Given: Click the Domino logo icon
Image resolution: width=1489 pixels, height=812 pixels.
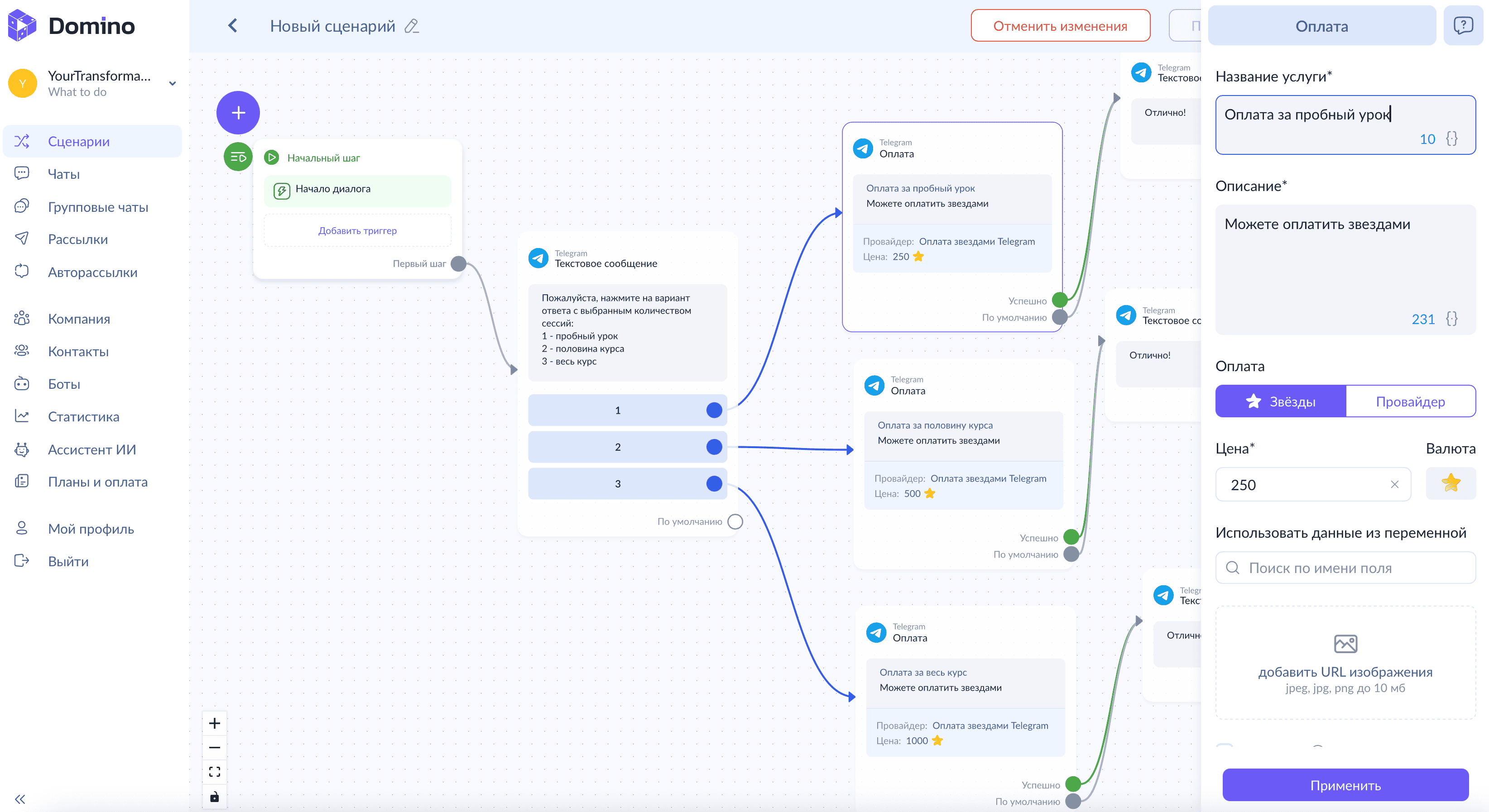Looking at the screenshot, I should coord(22,25).
